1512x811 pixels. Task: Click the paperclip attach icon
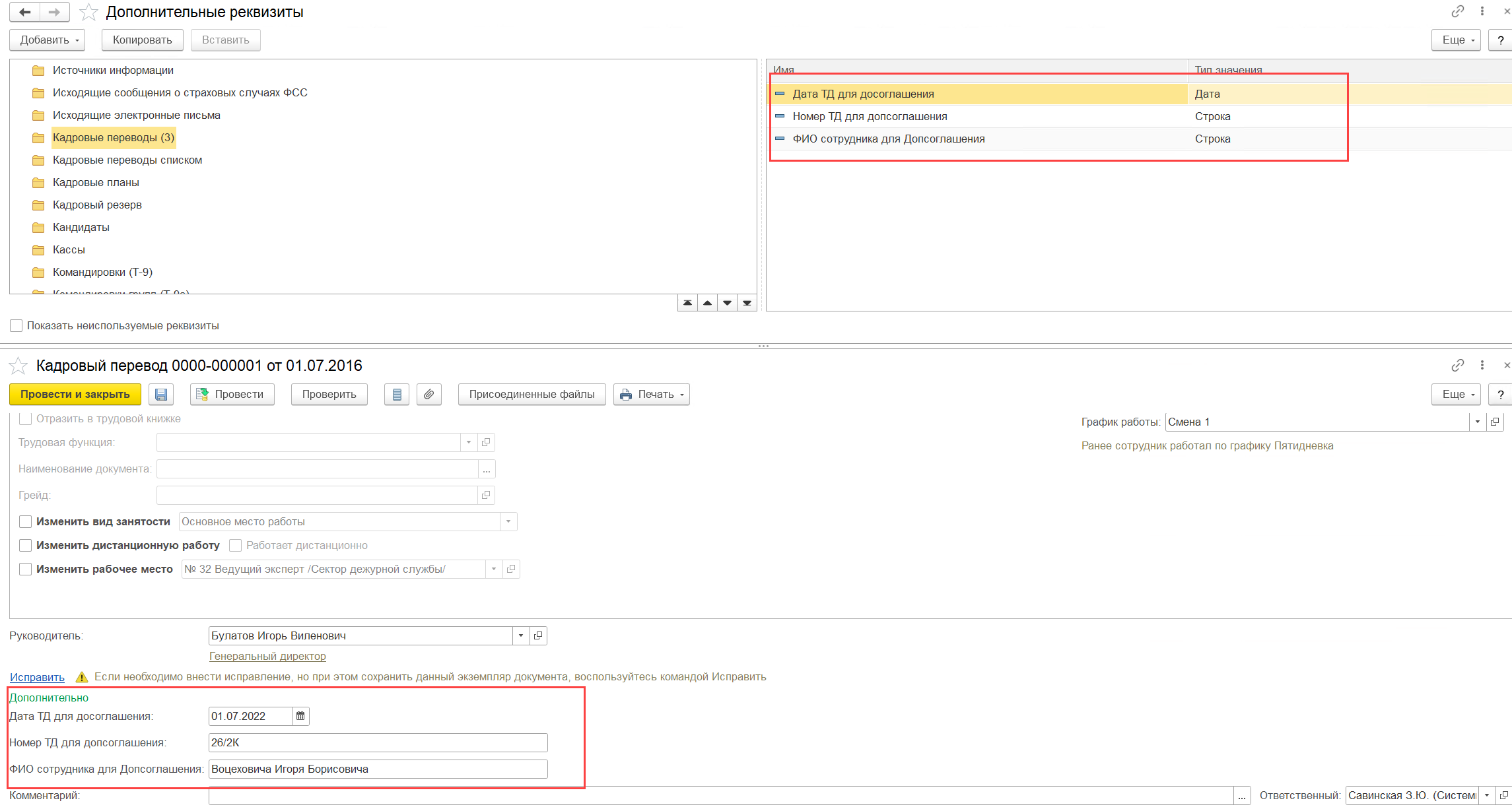429,395
